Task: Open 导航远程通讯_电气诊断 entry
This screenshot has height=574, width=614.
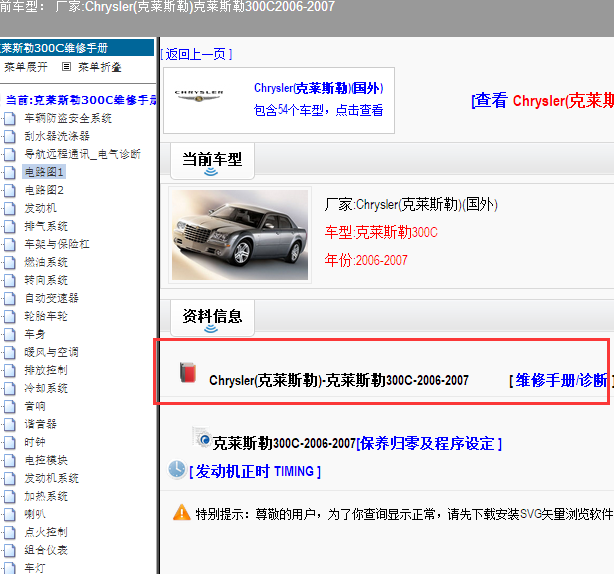Action: [x=82, y=154]
